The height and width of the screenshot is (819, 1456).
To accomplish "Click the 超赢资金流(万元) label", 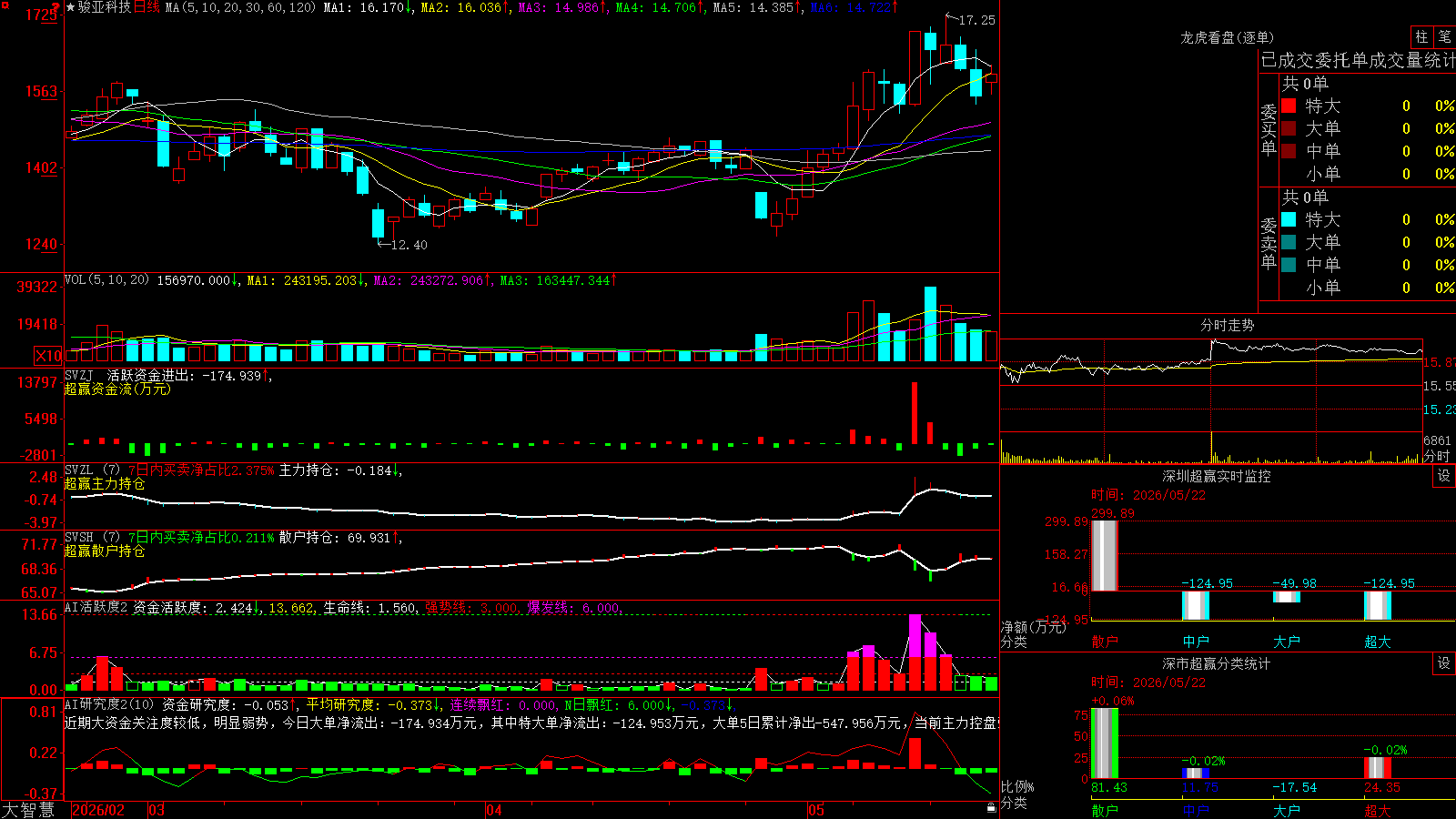I will point(117,389).
